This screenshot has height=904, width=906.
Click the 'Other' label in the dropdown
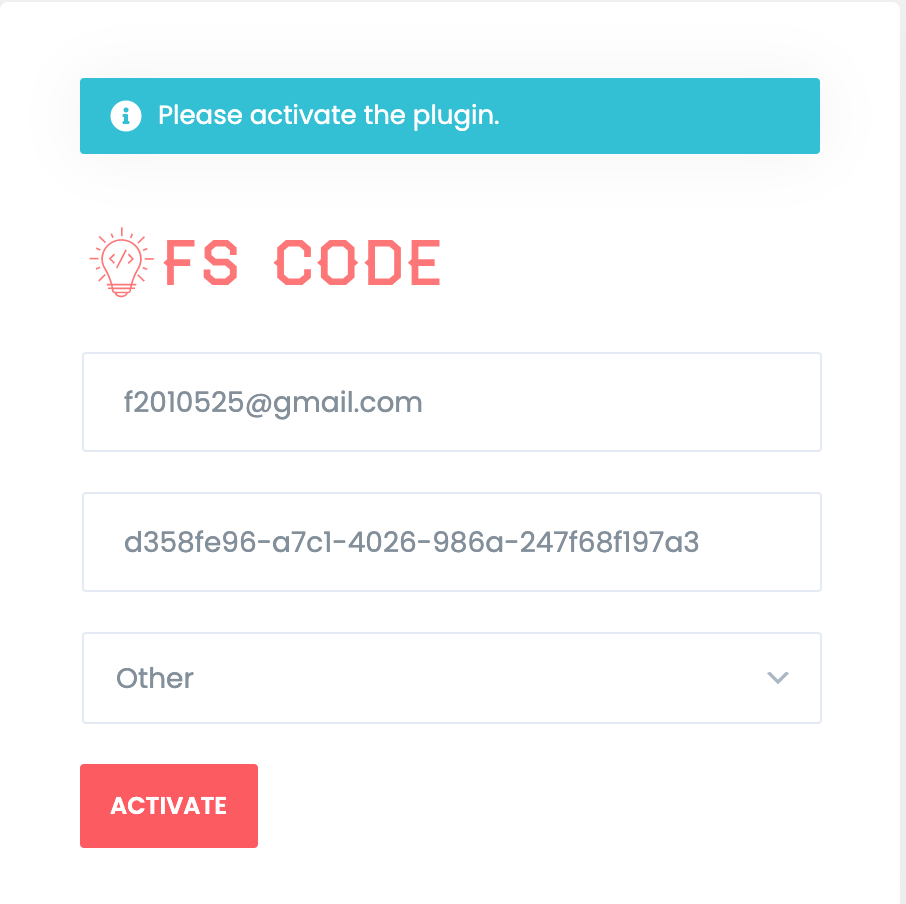155,678
